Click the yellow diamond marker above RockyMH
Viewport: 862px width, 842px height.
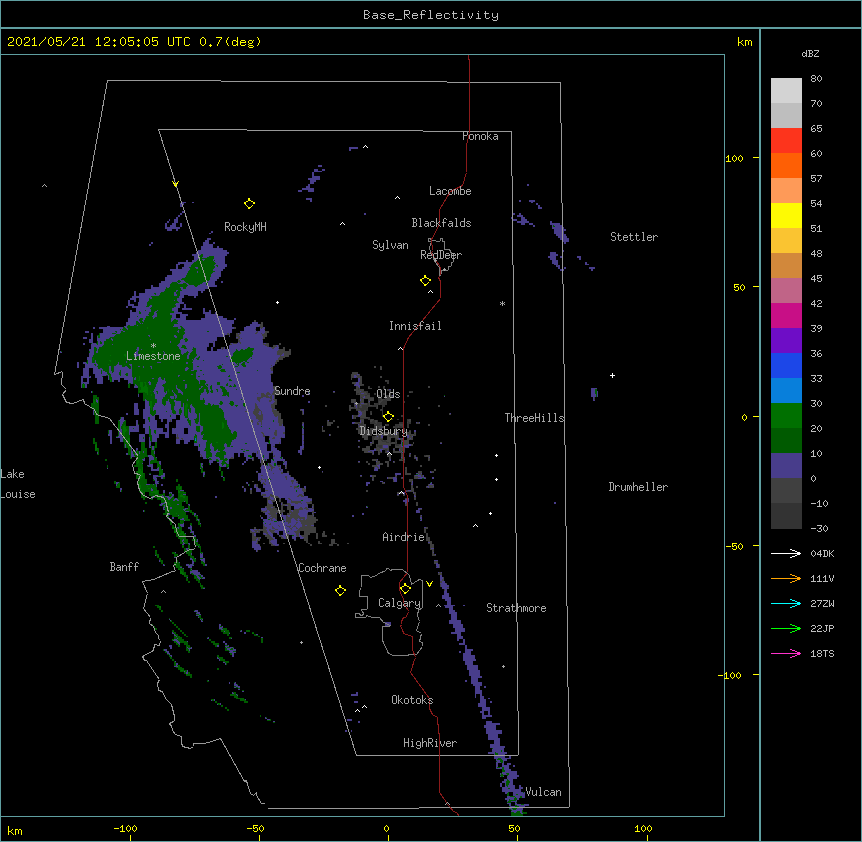(x=249, y=204)
